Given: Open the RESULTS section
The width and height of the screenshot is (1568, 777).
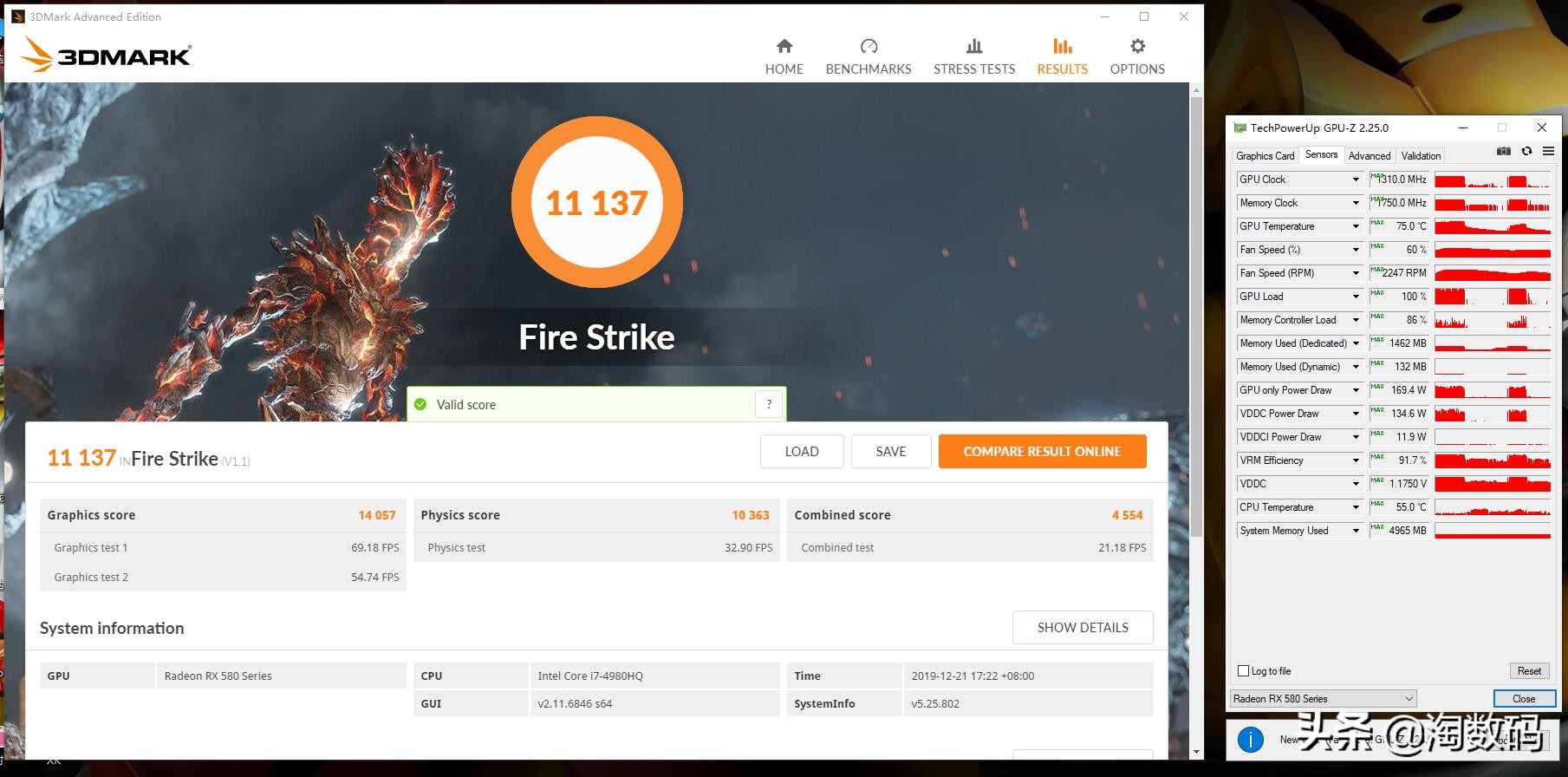Looking at the screenshot, I should tap(1063, 57).
